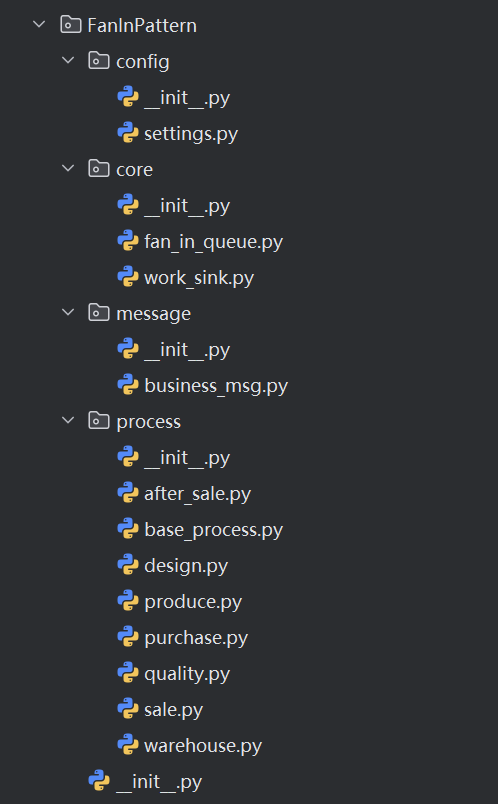This screenshot has width=498, height=804.
Task: Open business_msg.py file
Action: [x=216, y=386]
